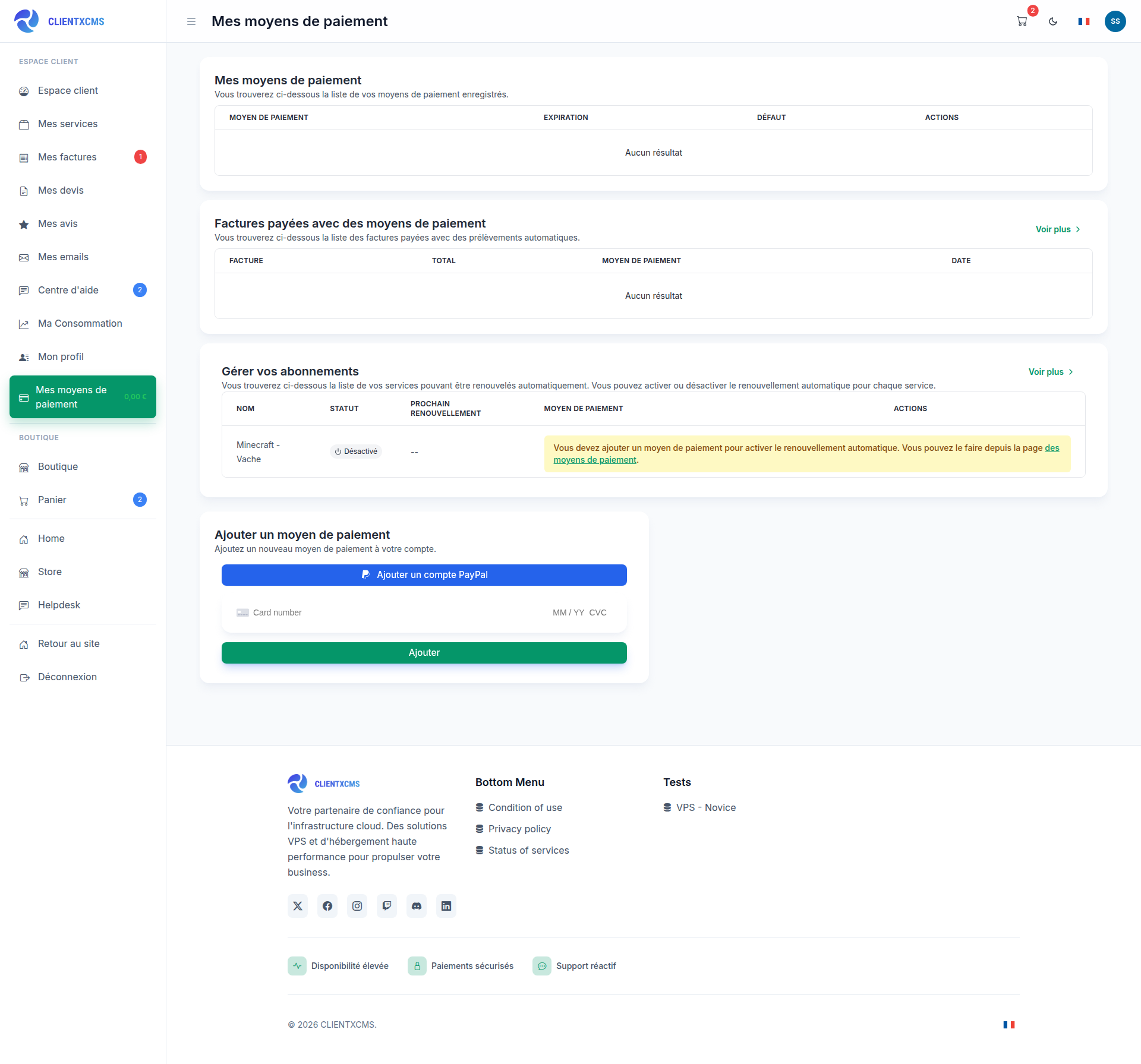1141x1064 pixels.
Task: Open Mes avis in sidebar
Action: pyautogui.click(x=83, y=223)
